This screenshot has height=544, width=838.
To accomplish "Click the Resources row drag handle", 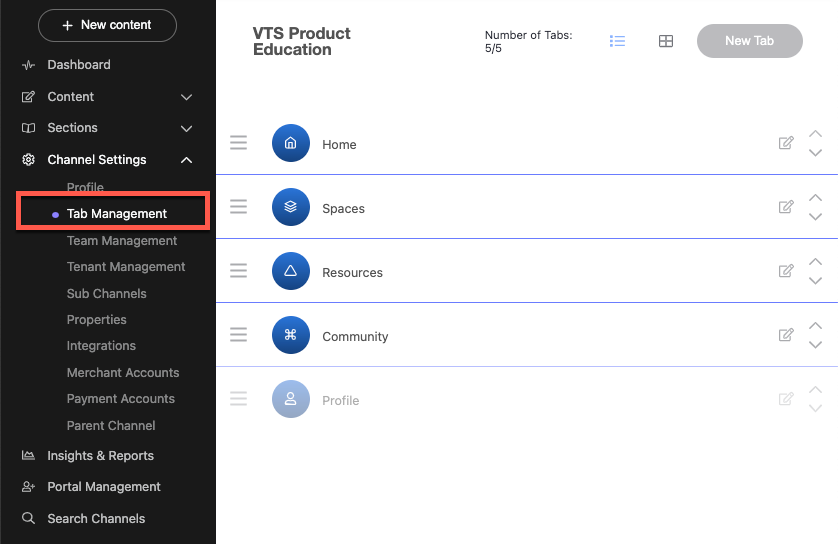I will pyautogui.click(x=238, y=271).
